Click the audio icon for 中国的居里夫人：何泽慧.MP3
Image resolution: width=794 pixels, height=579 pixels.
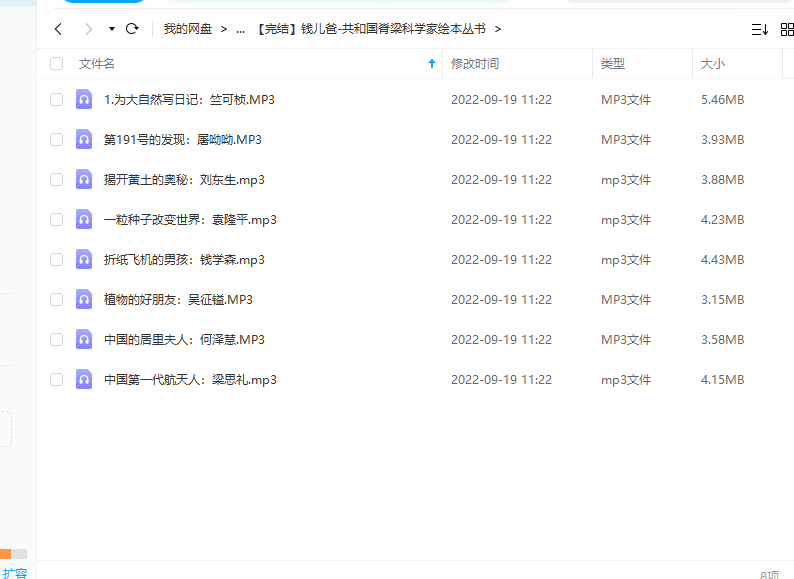coord(84,339)
